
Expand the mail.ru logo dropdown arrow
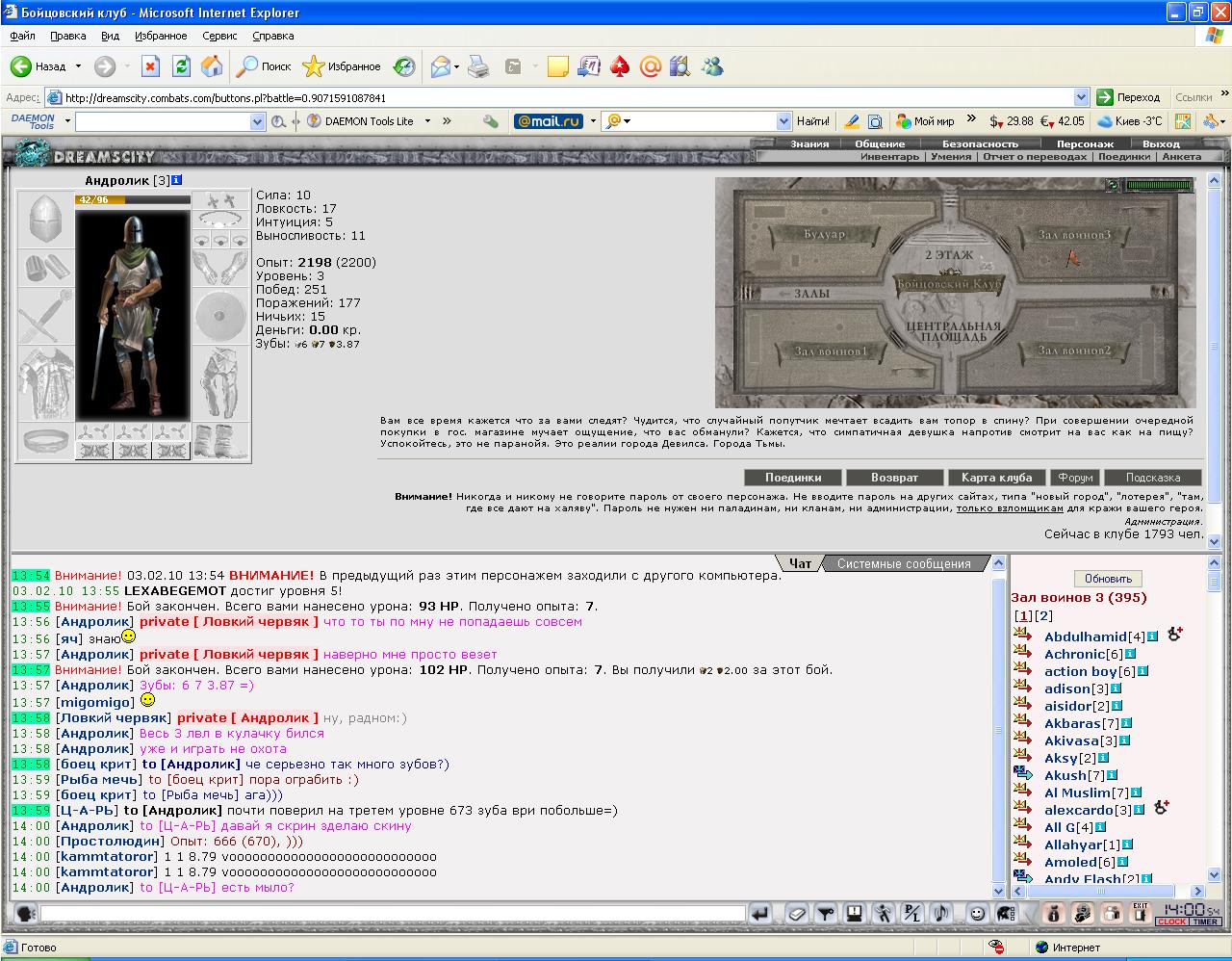pos(593,121)
